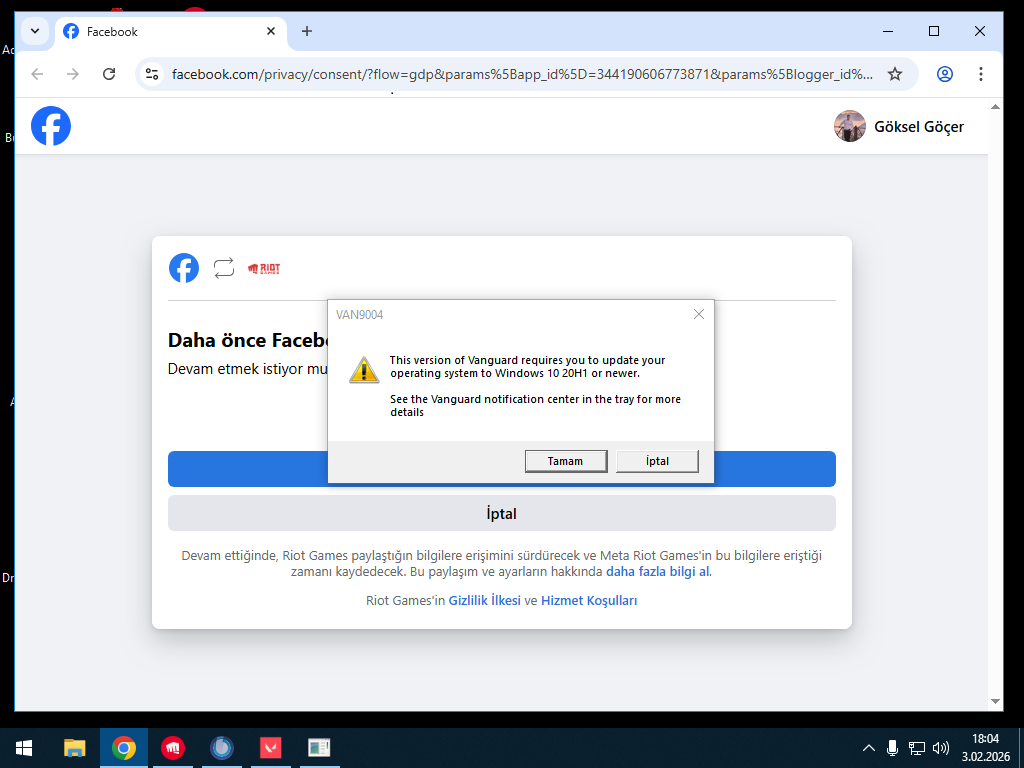Click the blue continue button on the consent card
The width and height of the screenshot is (1024, 768).
[x=502, y=469]
